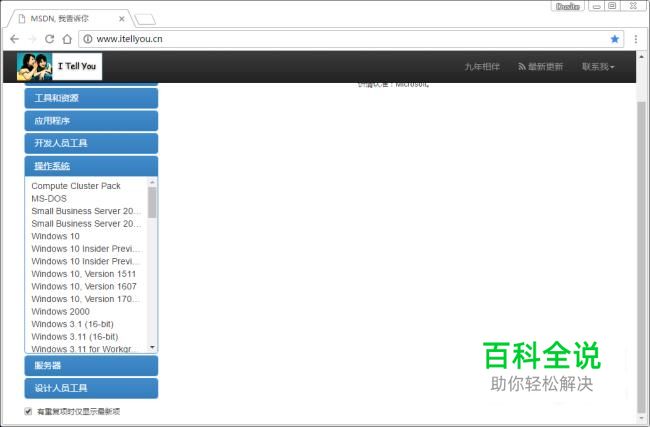Expand the 服务器 category
This screenshot has height=427, width=650.
tap(91, 366)
